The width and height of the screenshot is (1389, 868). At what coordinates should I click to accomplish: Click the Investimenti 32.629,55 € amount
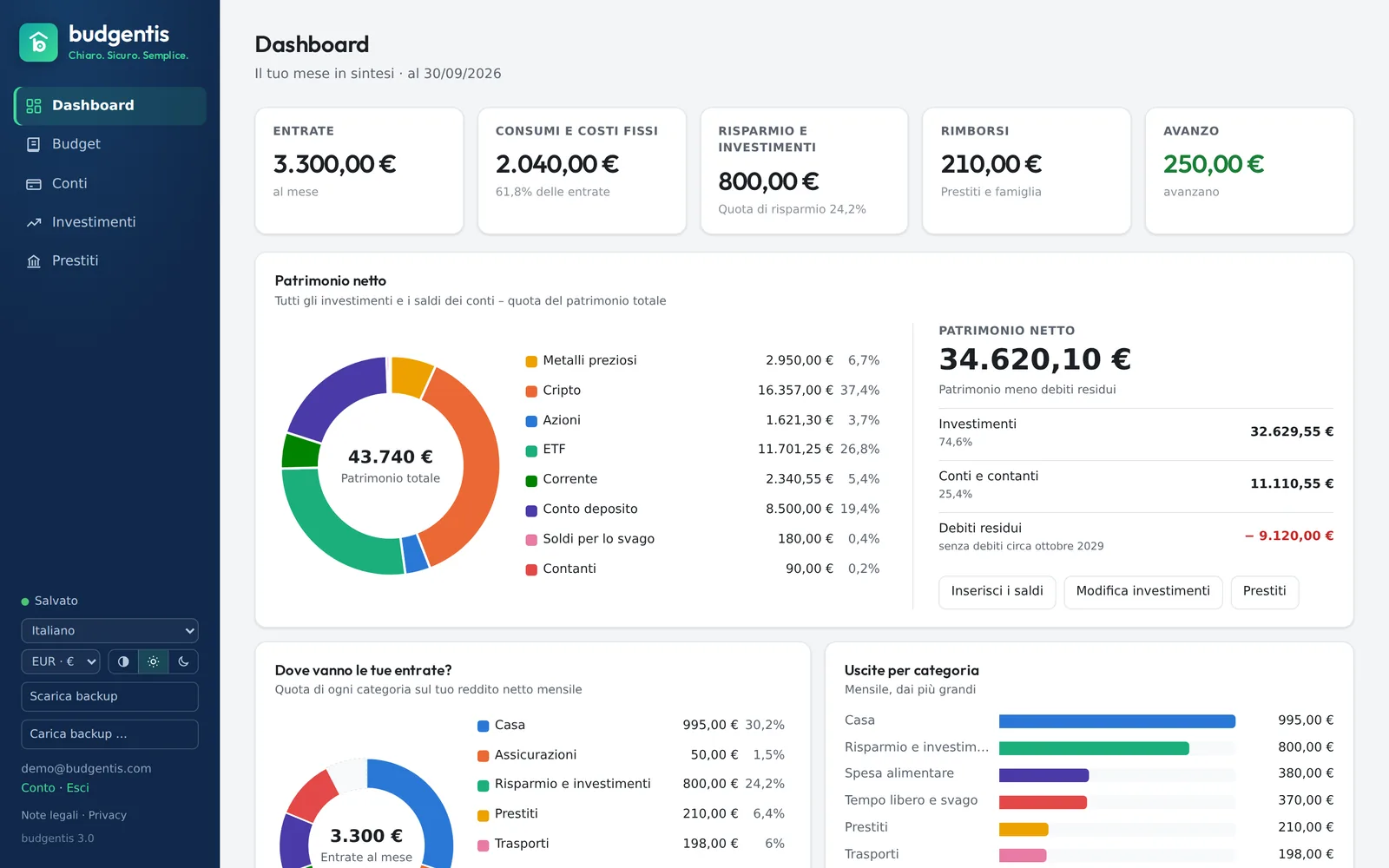coord(1292,431)
